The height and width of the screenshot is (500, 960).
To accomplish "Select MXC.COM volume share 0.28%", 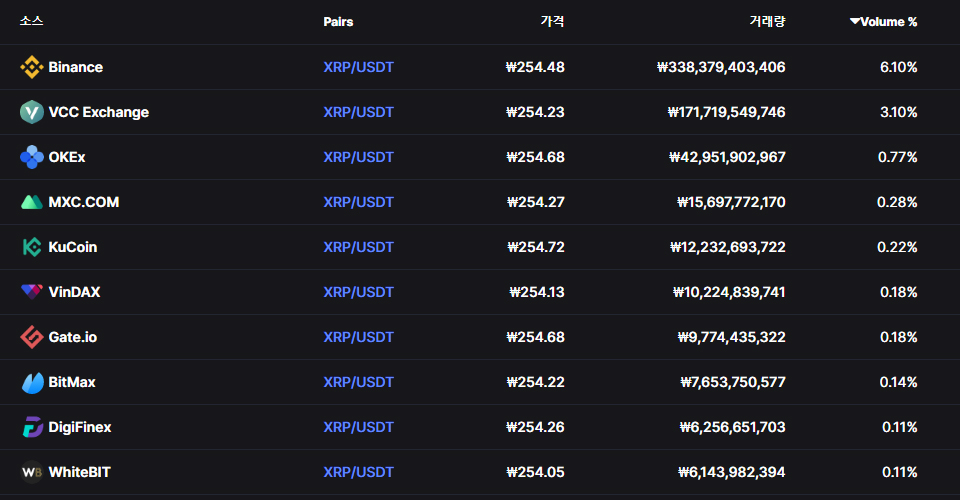I will pos(897,202).
